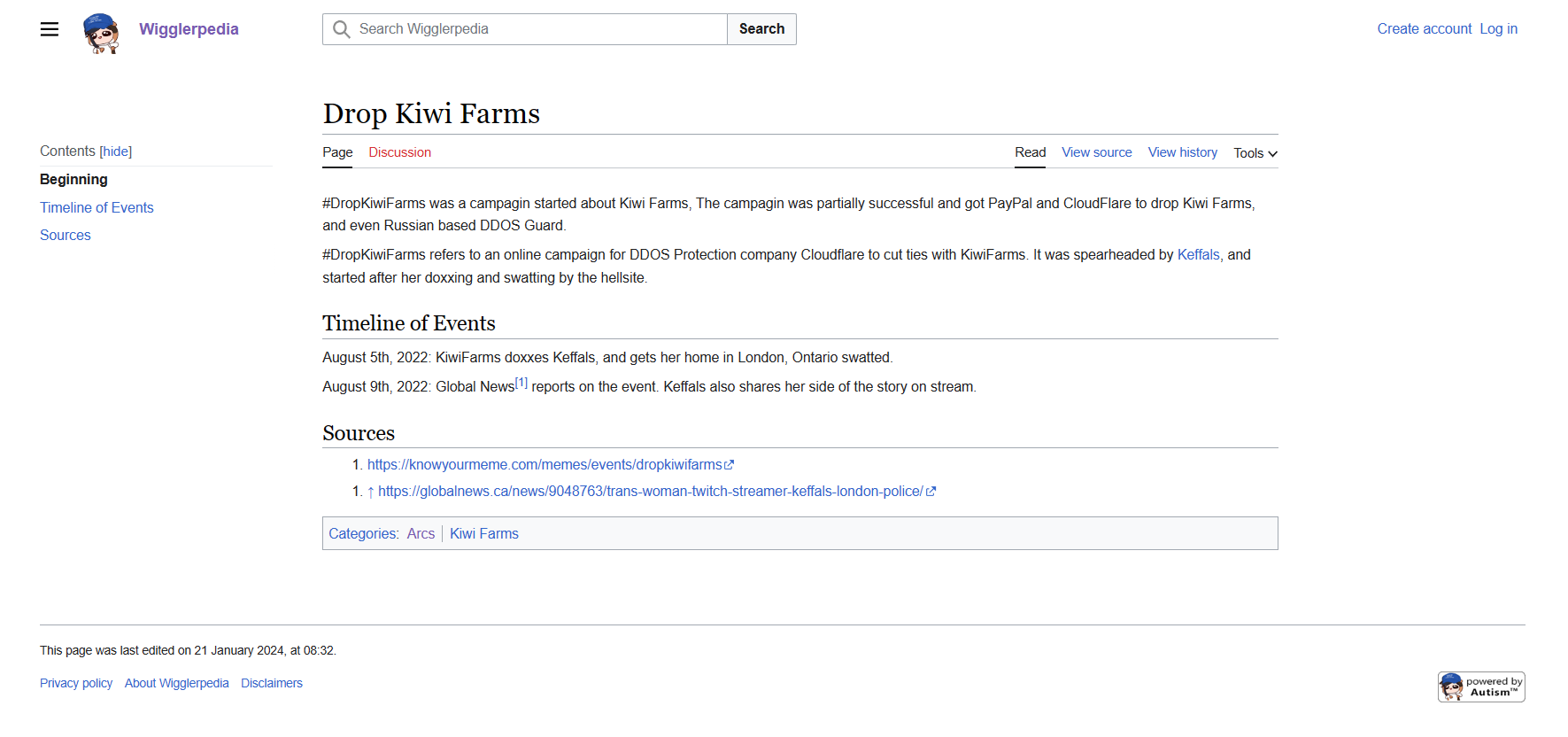This screenshot has height=737, width=1568.
Task: Click the powered by Autism badge
Action: coord(1481,687)
